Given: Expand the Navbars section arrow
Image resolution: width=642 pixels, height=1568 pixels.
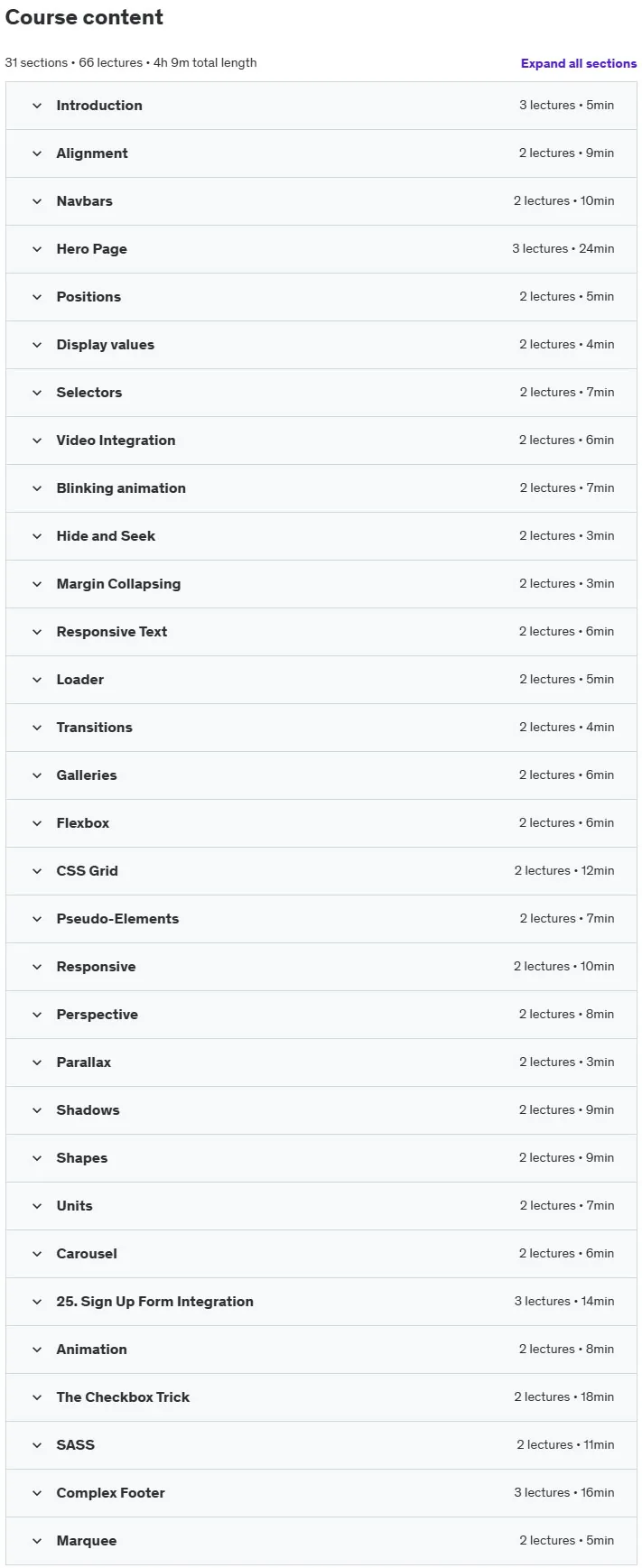Looking at the screenshot, I should pyautogui.click(x=37, y=201).
